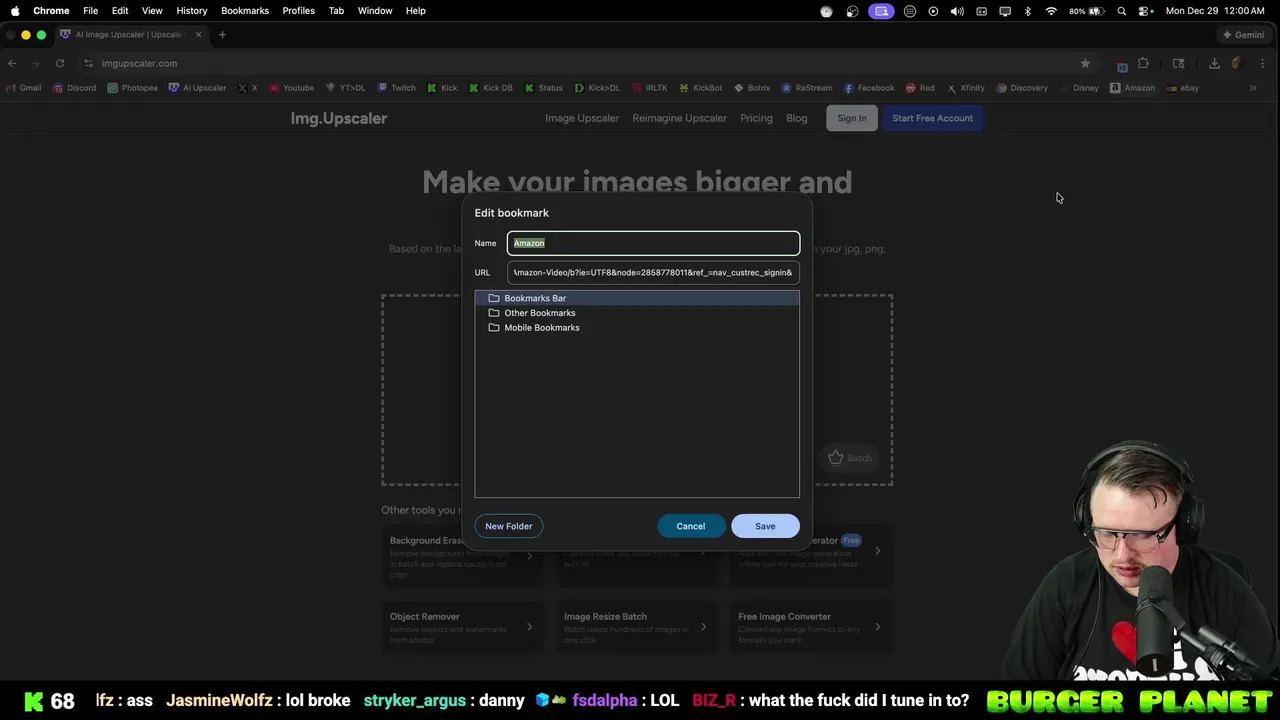Open the ReStream bookmark

[x=807, y=88]
